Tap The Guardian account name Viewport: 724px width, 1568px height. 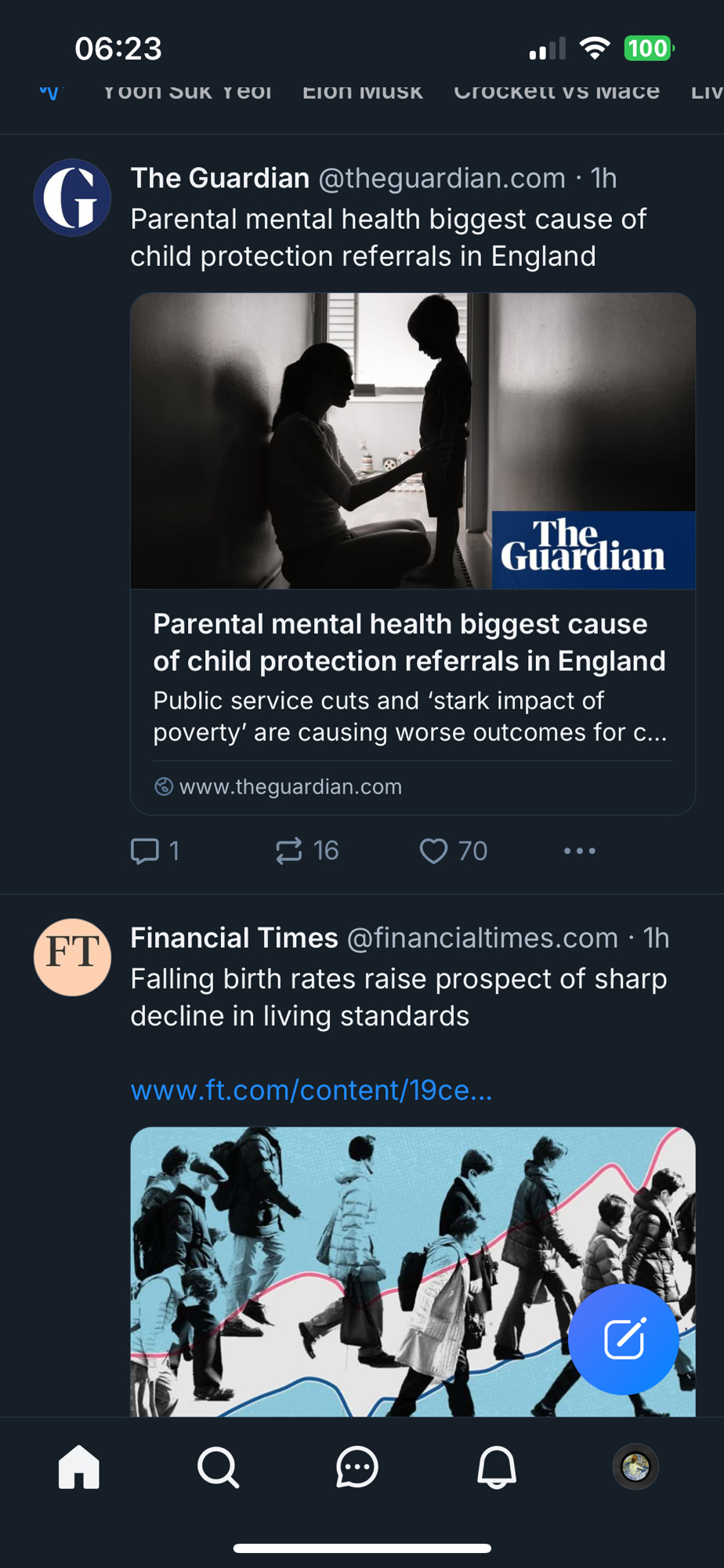(220, 179)
